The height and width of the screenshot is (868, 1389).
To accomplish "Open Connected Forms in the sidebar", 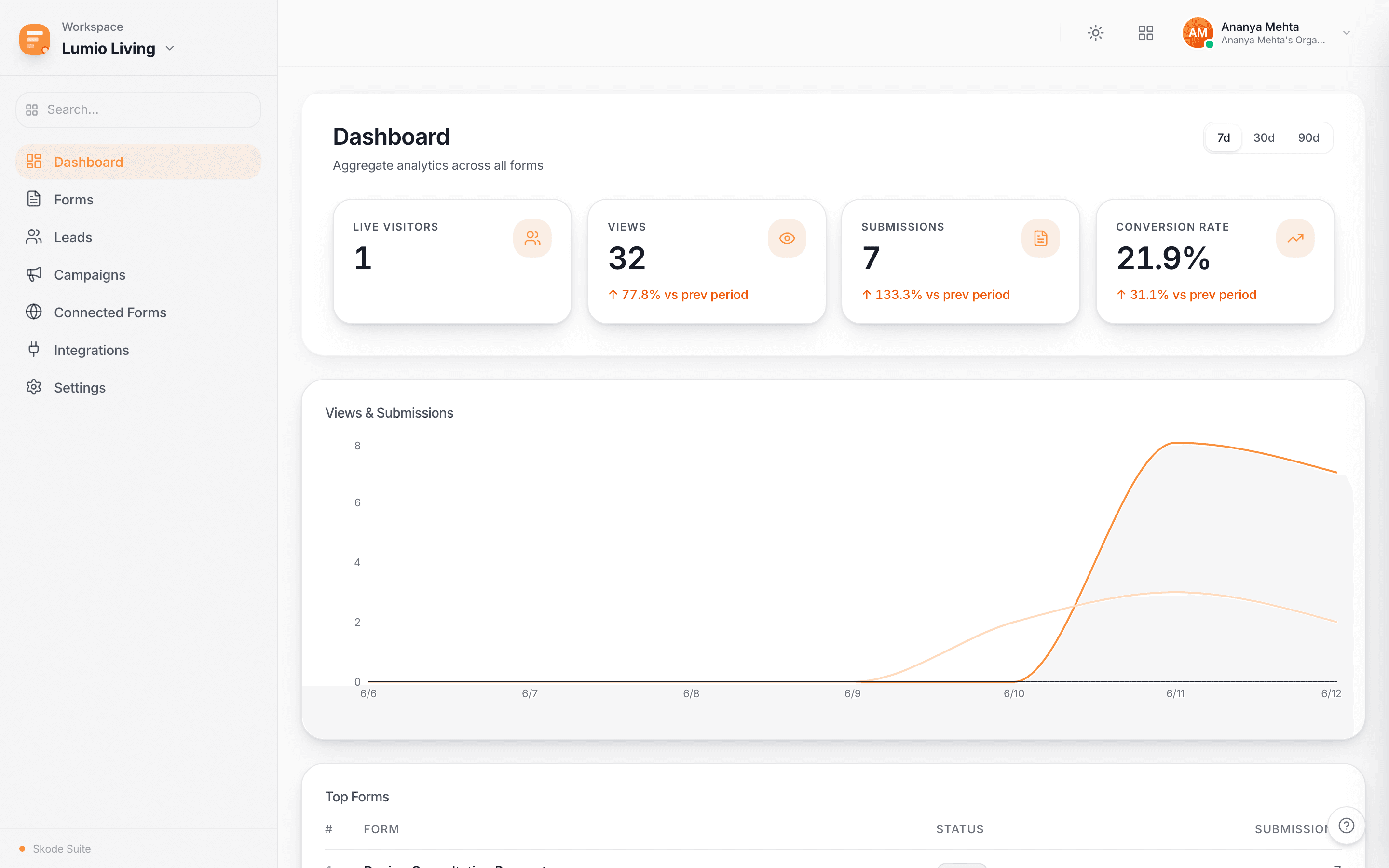I will coord(138,312).
